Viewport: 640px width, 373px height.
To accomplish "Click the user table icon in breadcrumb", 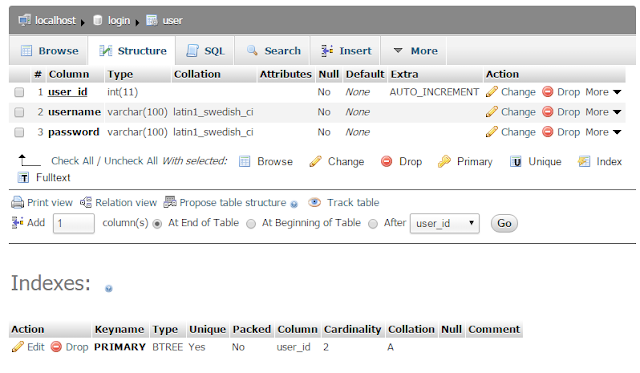I will [x=152, y=20].
